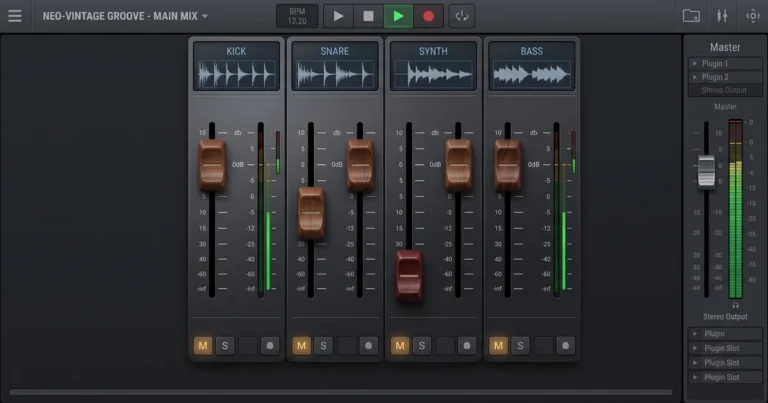This screenshot has height=403, width=768.
Task: Click the project title NEO-VINTAGE GROOVE - MAIN MIX
Action: tap(120, 16)
